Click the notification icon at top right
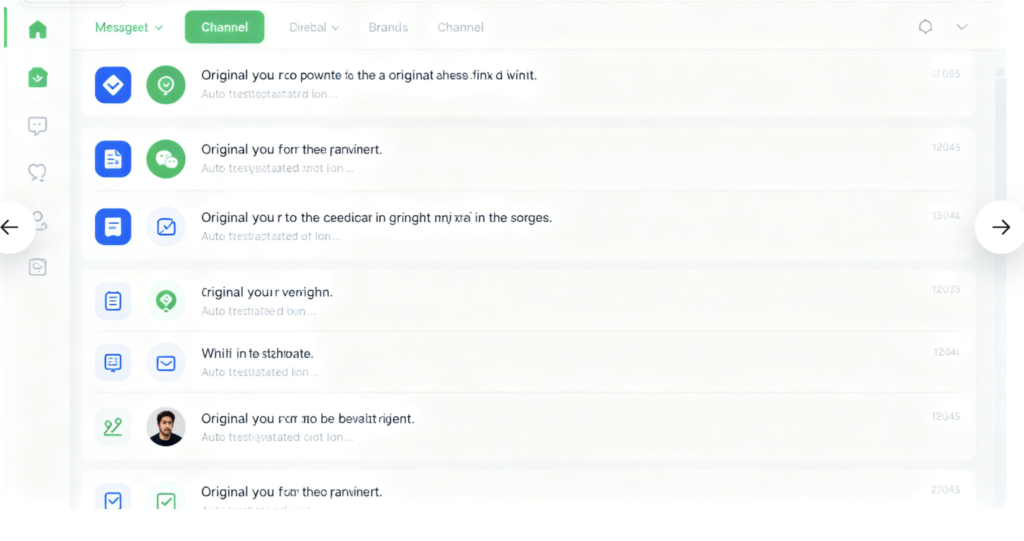This screenshot has width=1024, height=541. [925, 27]
